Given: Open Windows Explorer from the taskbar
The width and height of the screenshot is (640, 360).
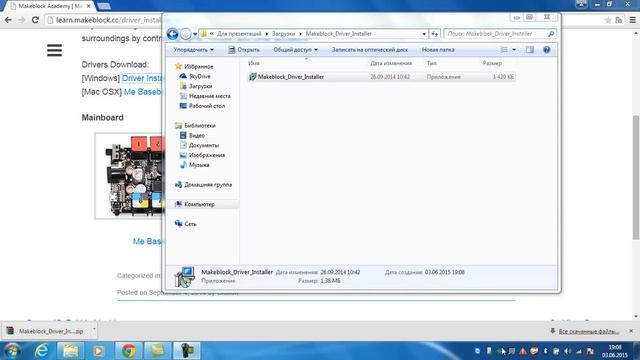Looking at the screenshot, I should click(71, 351).
